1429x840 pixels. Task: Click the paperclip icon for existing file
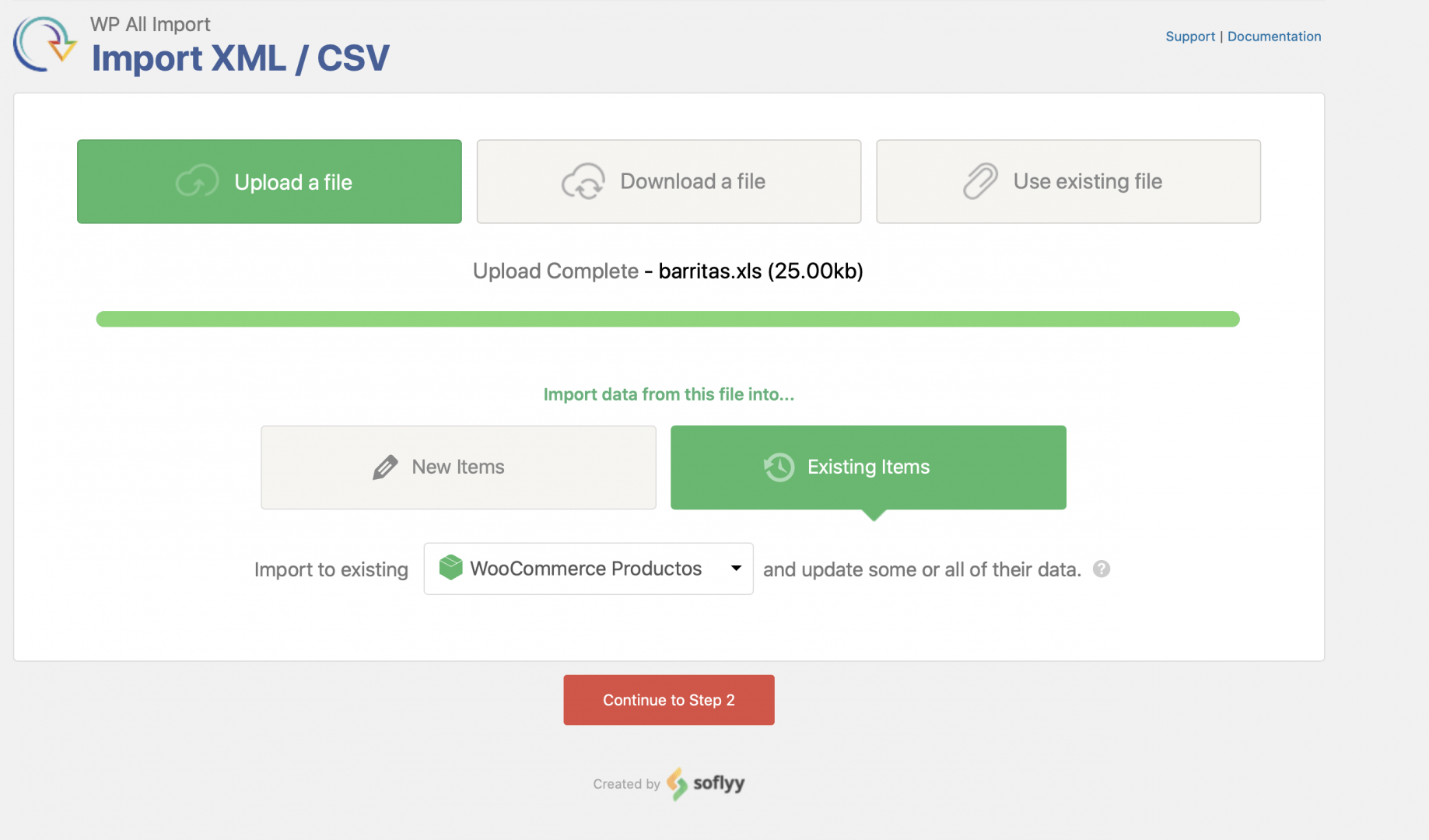(x=980, y=181)
